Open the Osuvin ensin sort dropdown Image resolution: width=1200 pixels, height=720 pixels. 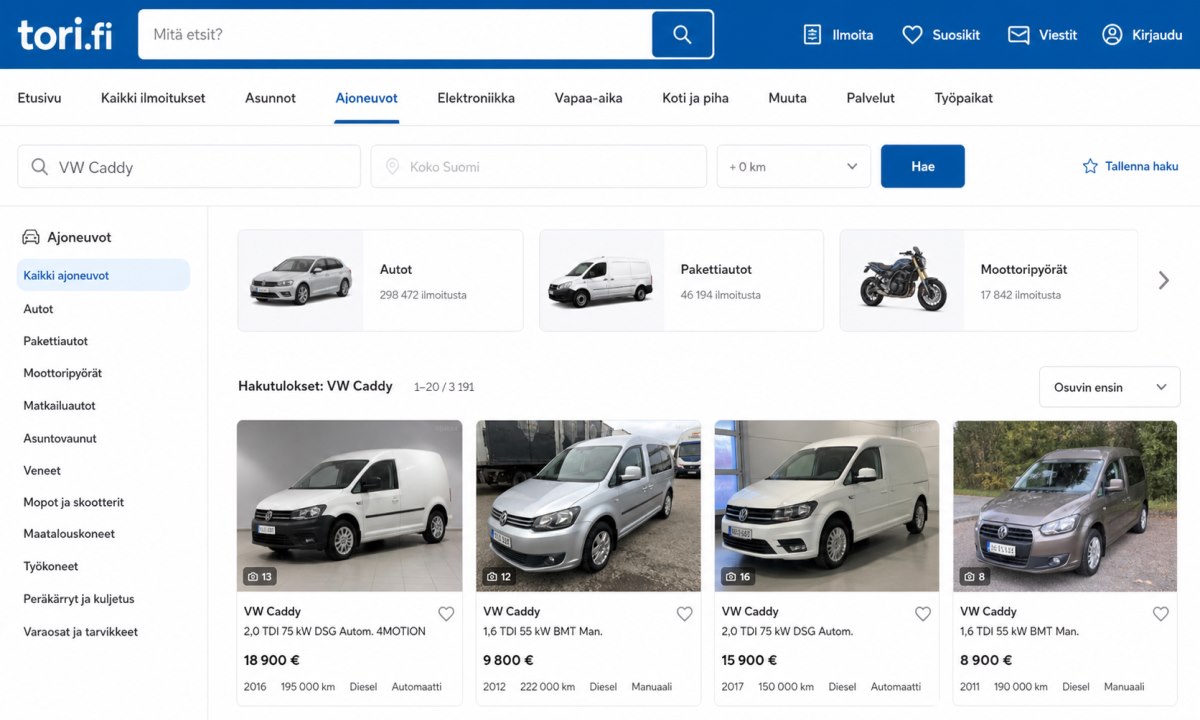click(1110, 387)
